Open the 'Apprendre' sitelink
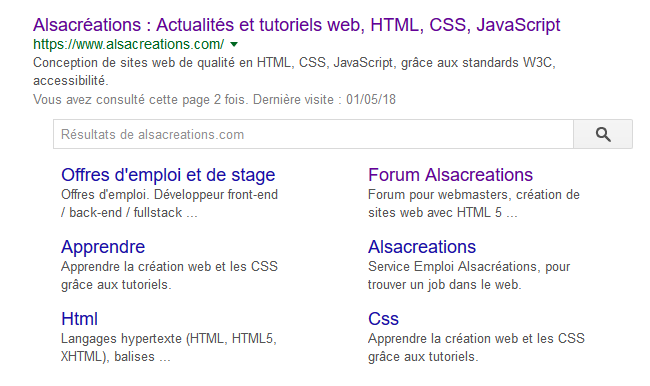 pyautogui.click(x=103, y=247)
